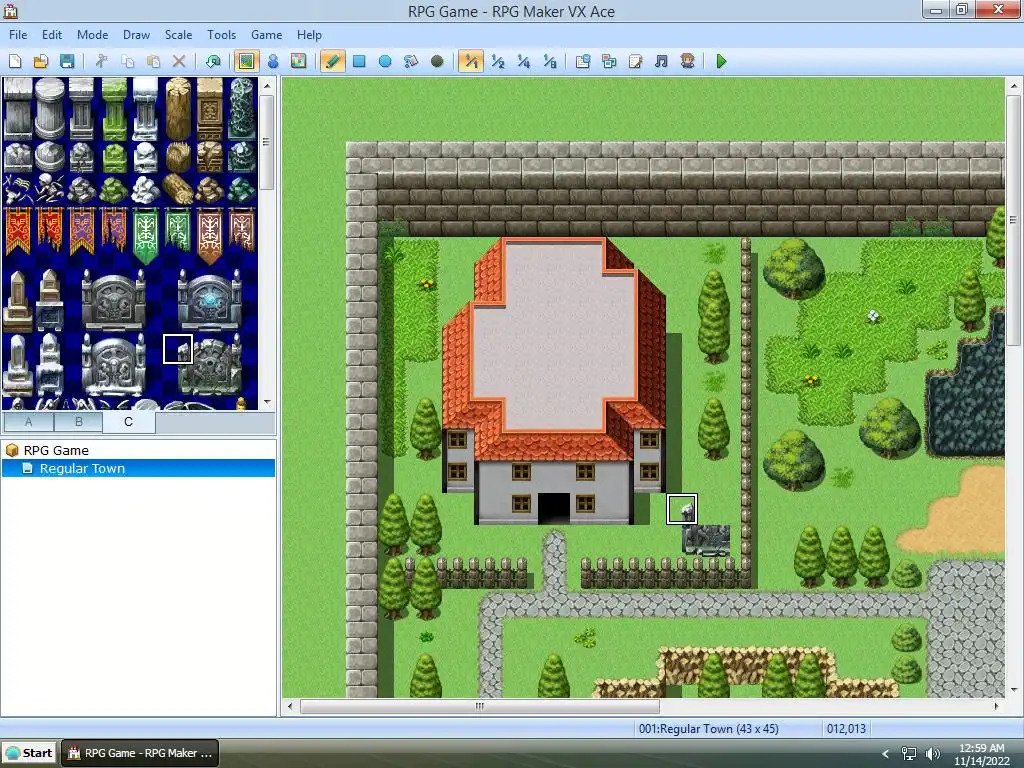Click the volume speaker tray icon

point(933,754)
